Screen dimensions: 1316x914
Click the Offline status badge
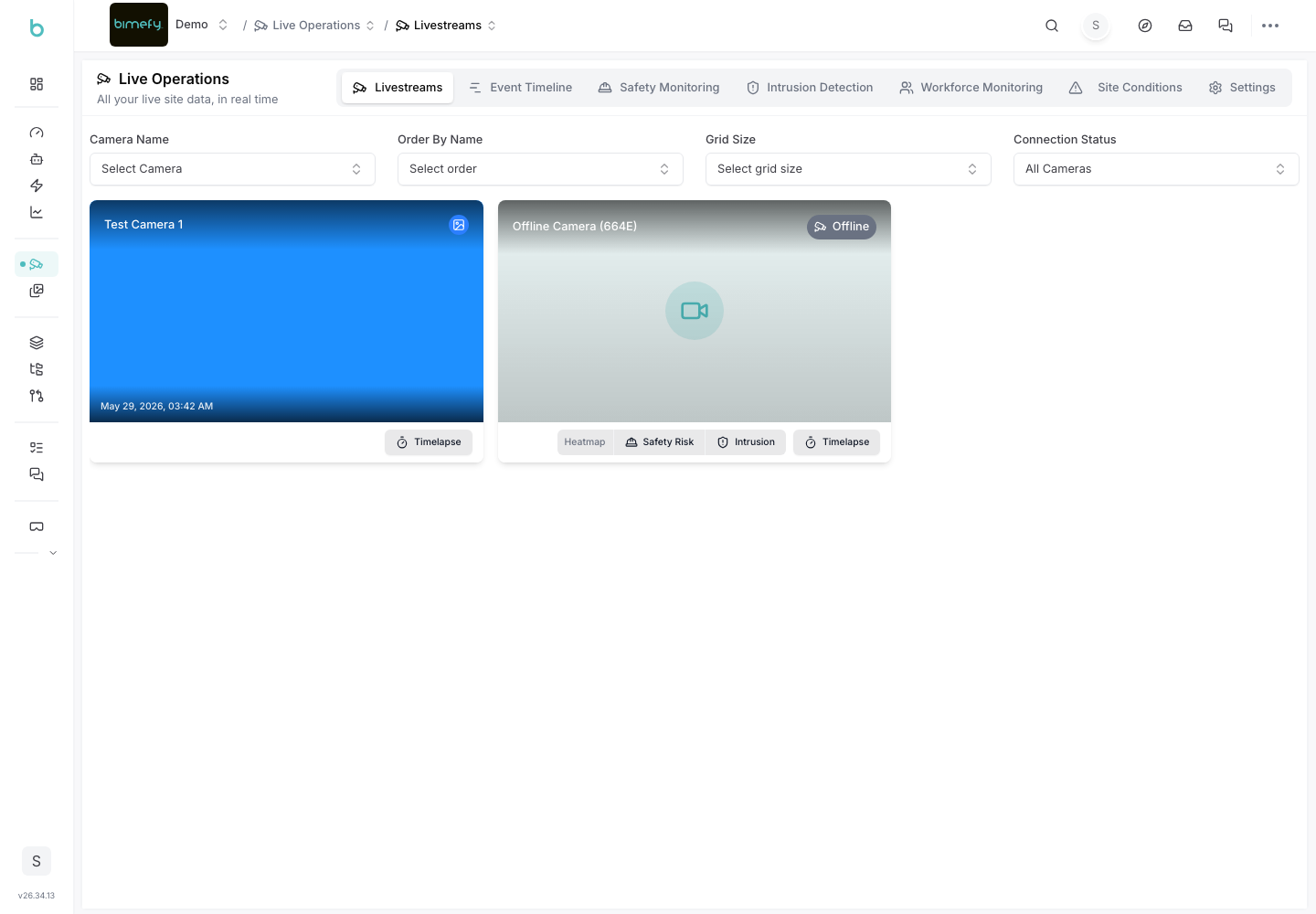tap(842, 227)
